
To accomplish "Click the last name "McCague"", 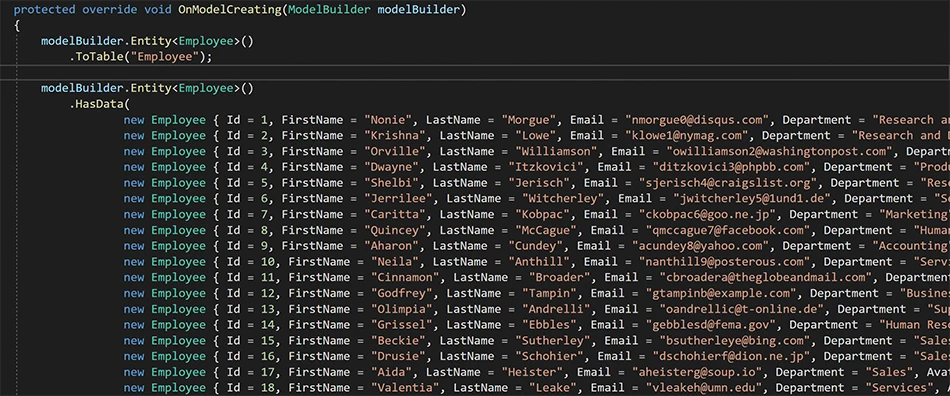I will pos(546,230).
